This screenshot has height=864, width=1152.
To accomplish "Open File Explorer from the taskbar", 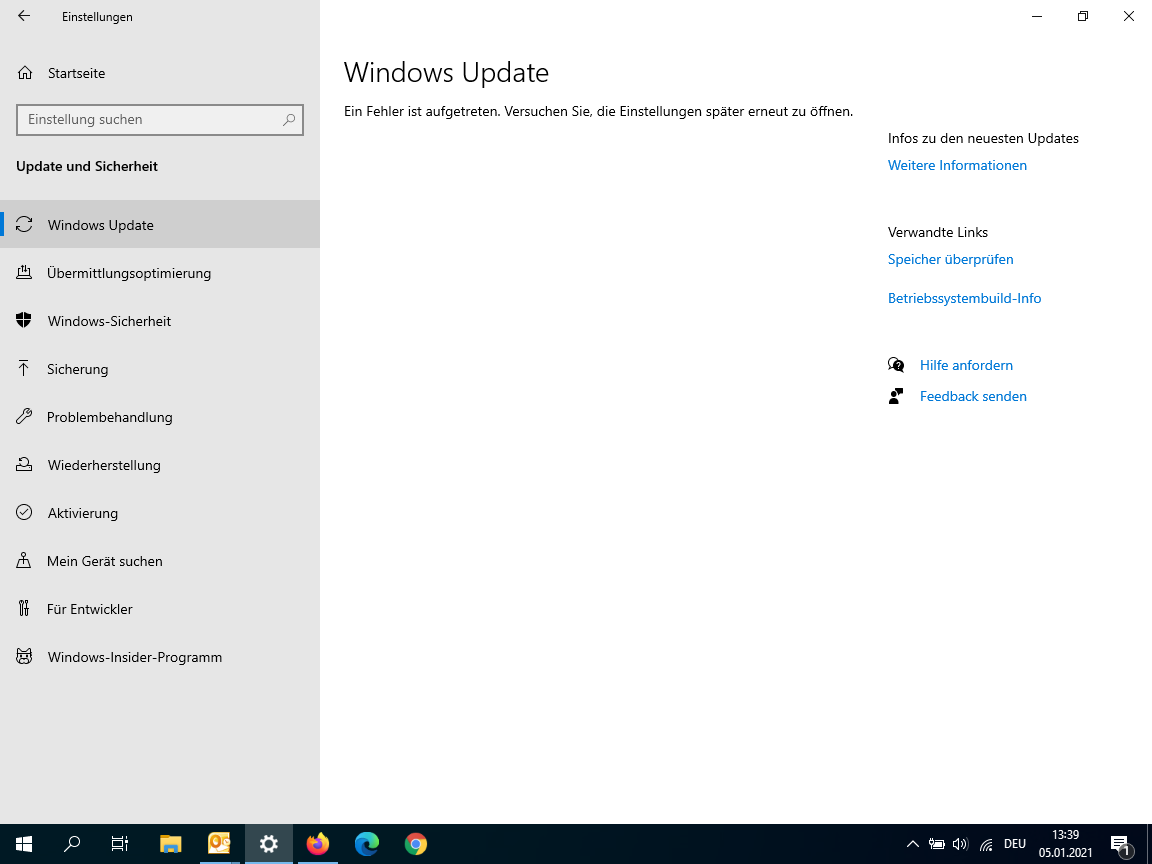I will tap(170, 844).
